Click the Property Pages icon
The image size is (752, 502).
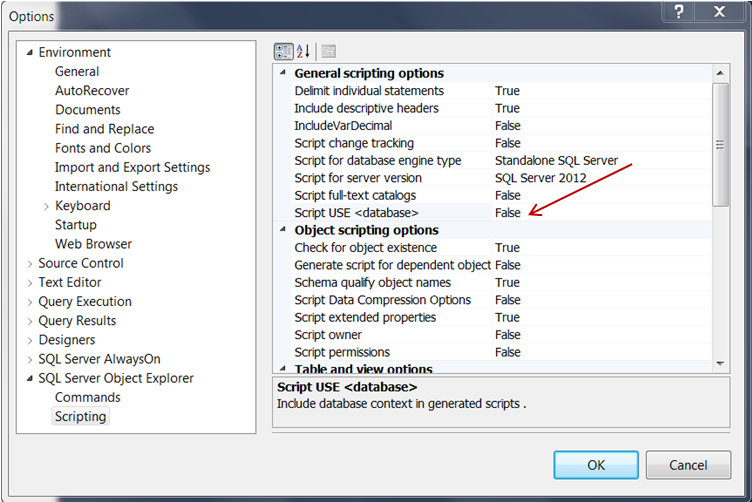328,51
